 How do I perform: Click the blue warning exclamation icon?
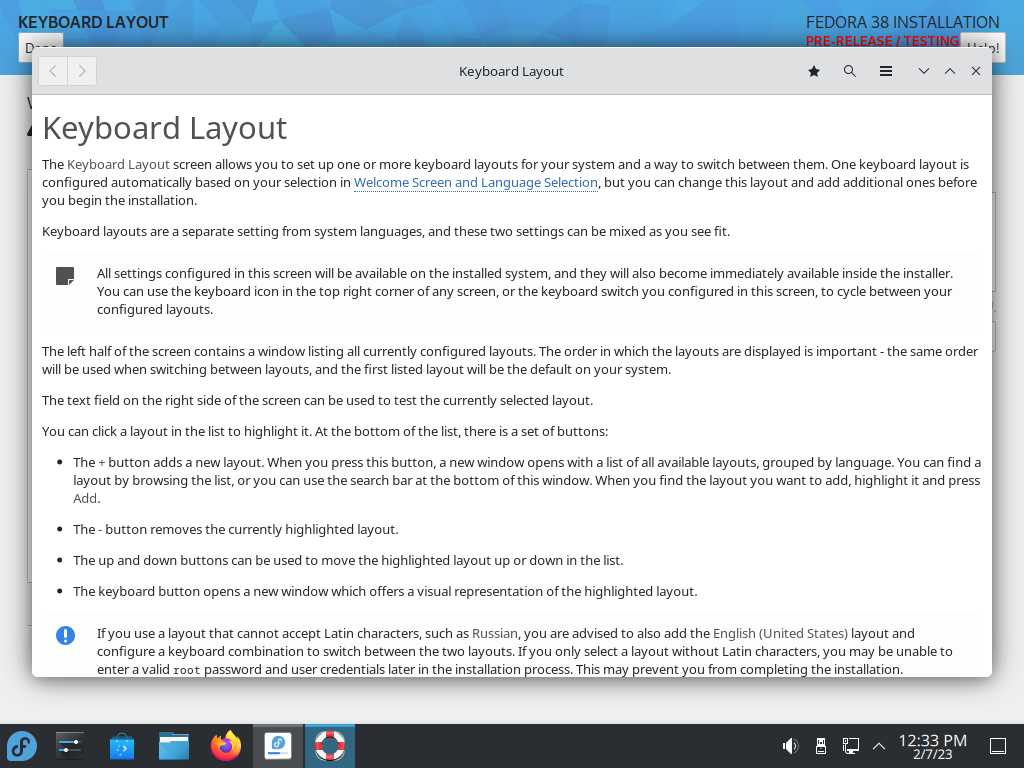click(65, 635)
